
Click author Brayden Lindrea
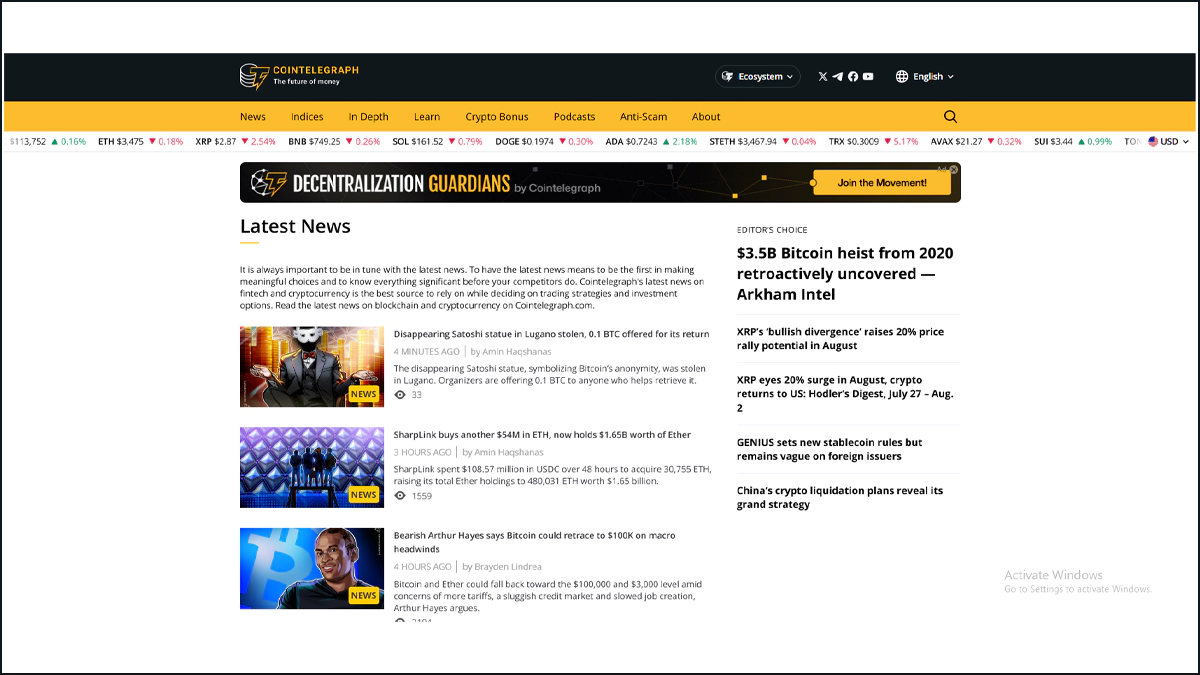(x=509, y=567)
